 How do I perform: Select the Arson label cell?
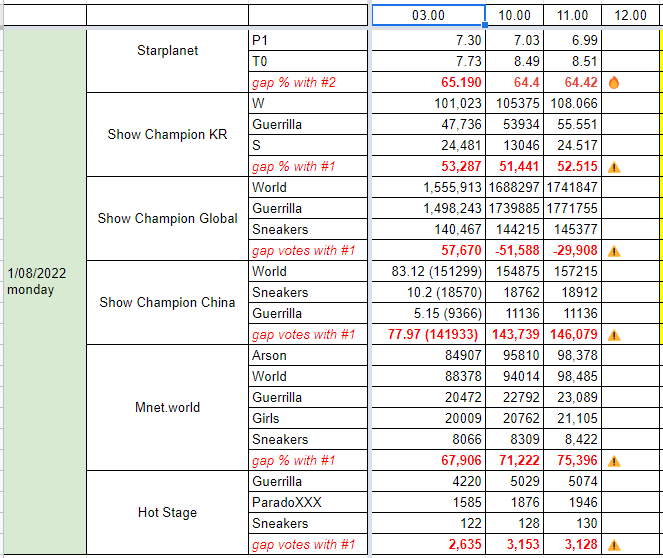[308, 355]
